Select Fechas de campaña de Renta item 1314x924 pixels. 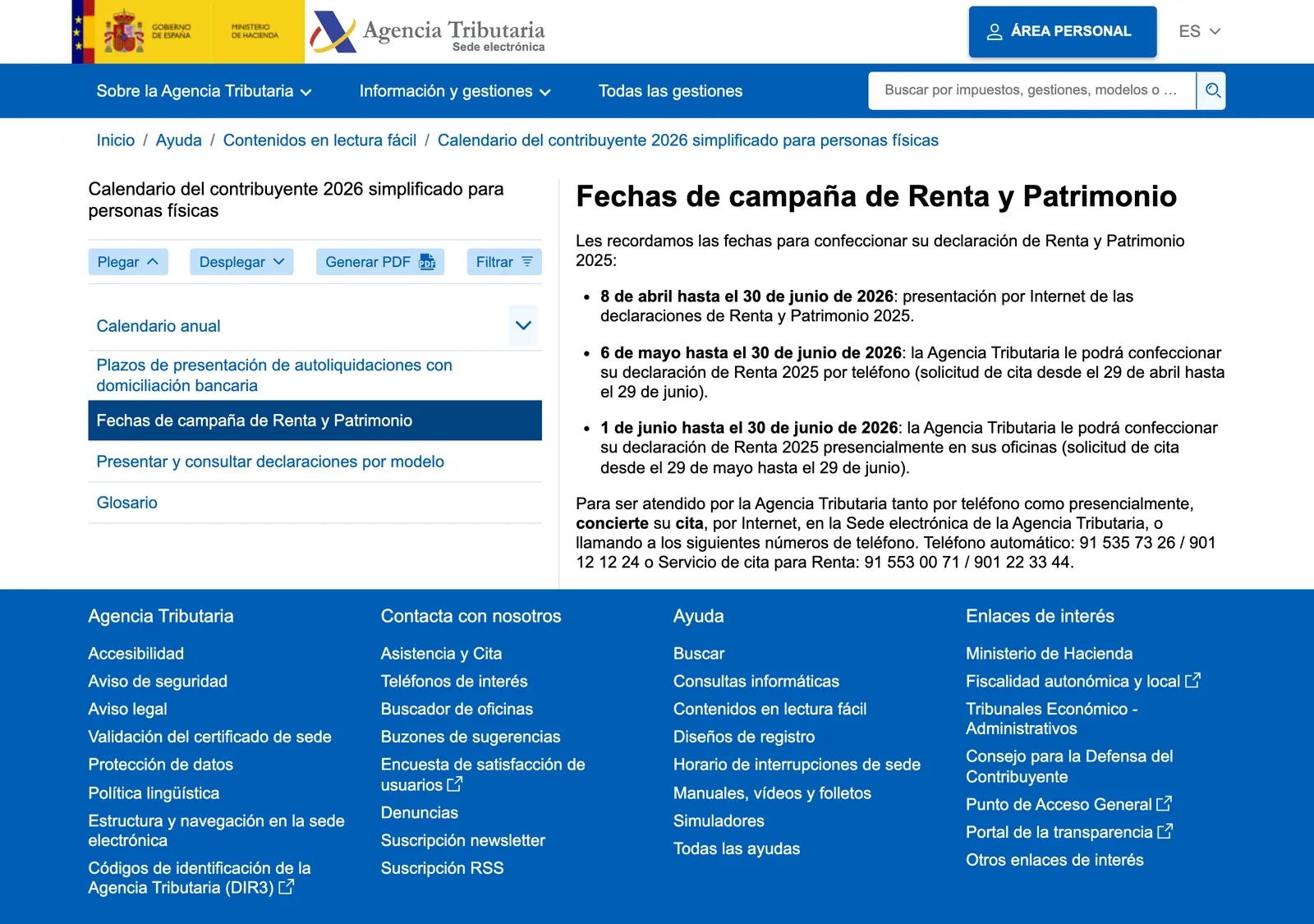click(315, 421)
